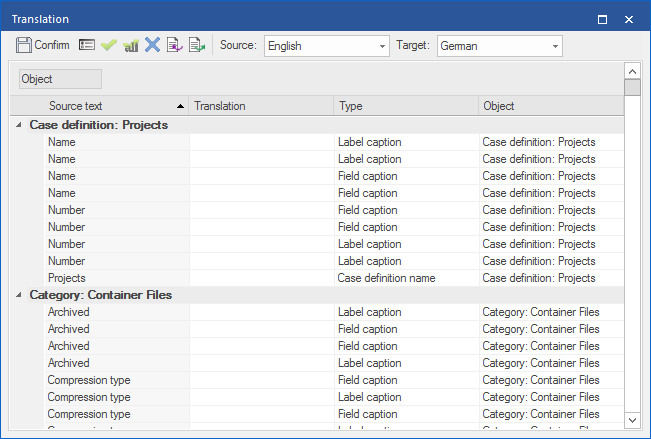Collapse the Case definition: Projects group

(x=19, y=125)
